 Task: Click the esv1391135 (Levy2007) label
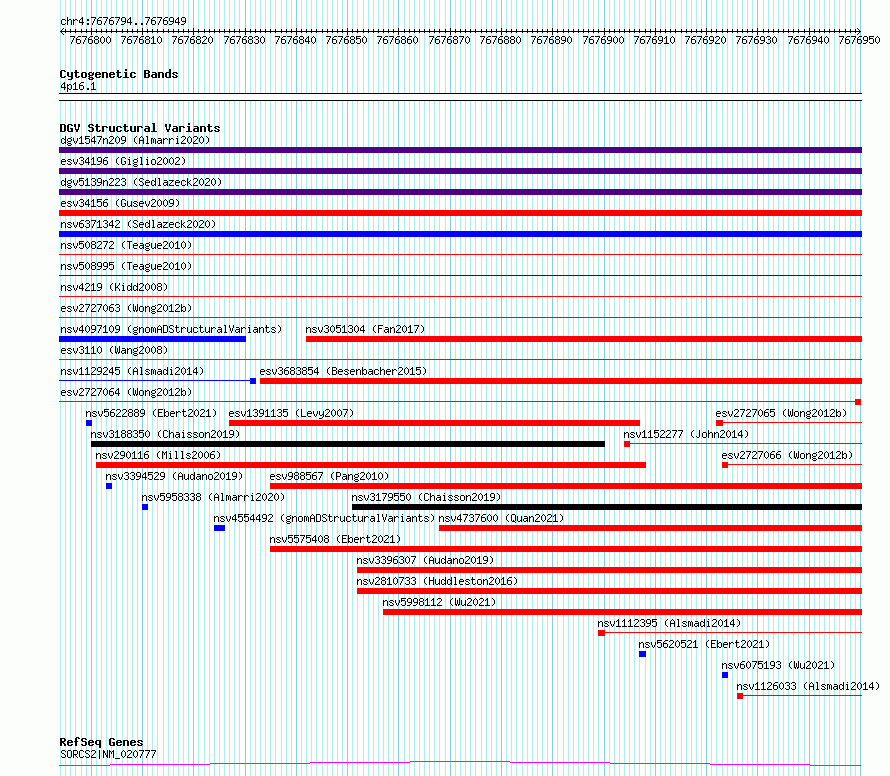click(x=291, y=413)
